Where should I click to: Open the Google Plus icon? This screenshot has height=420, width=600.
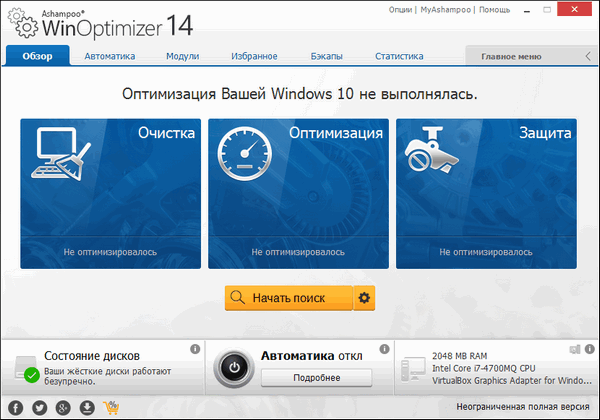(x=63, y=408)
